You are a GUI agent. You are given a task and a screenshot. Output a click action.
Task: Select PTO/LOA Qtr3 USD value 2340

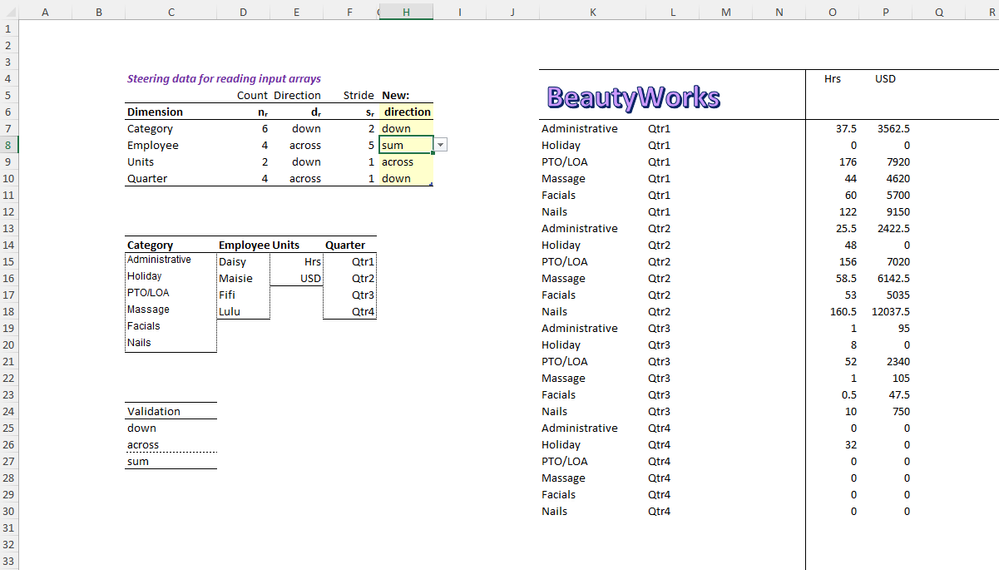coord(898,361)
